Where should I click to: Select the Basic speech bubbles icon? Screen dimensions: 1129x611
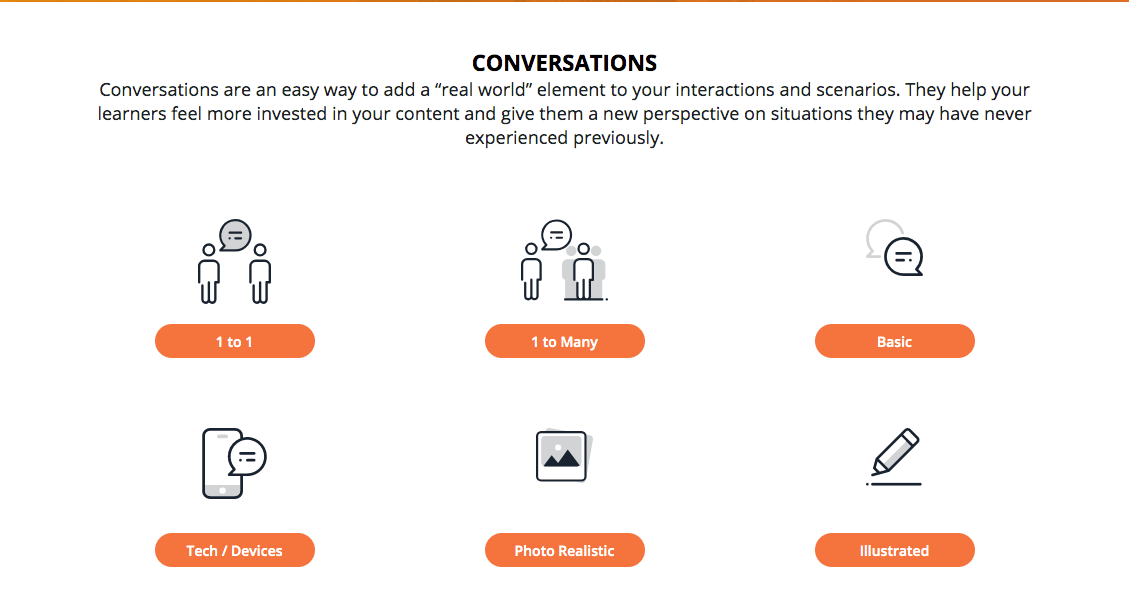895,249
